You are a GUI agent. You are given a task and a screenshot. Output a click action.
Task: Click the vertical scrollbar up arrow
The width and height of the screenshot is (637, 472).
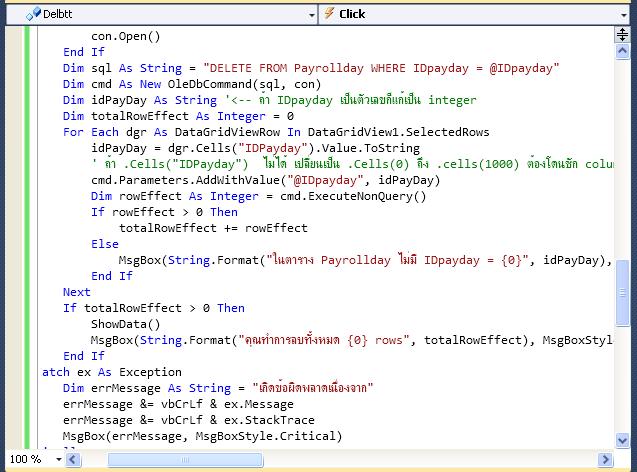(x=622, y=51)
